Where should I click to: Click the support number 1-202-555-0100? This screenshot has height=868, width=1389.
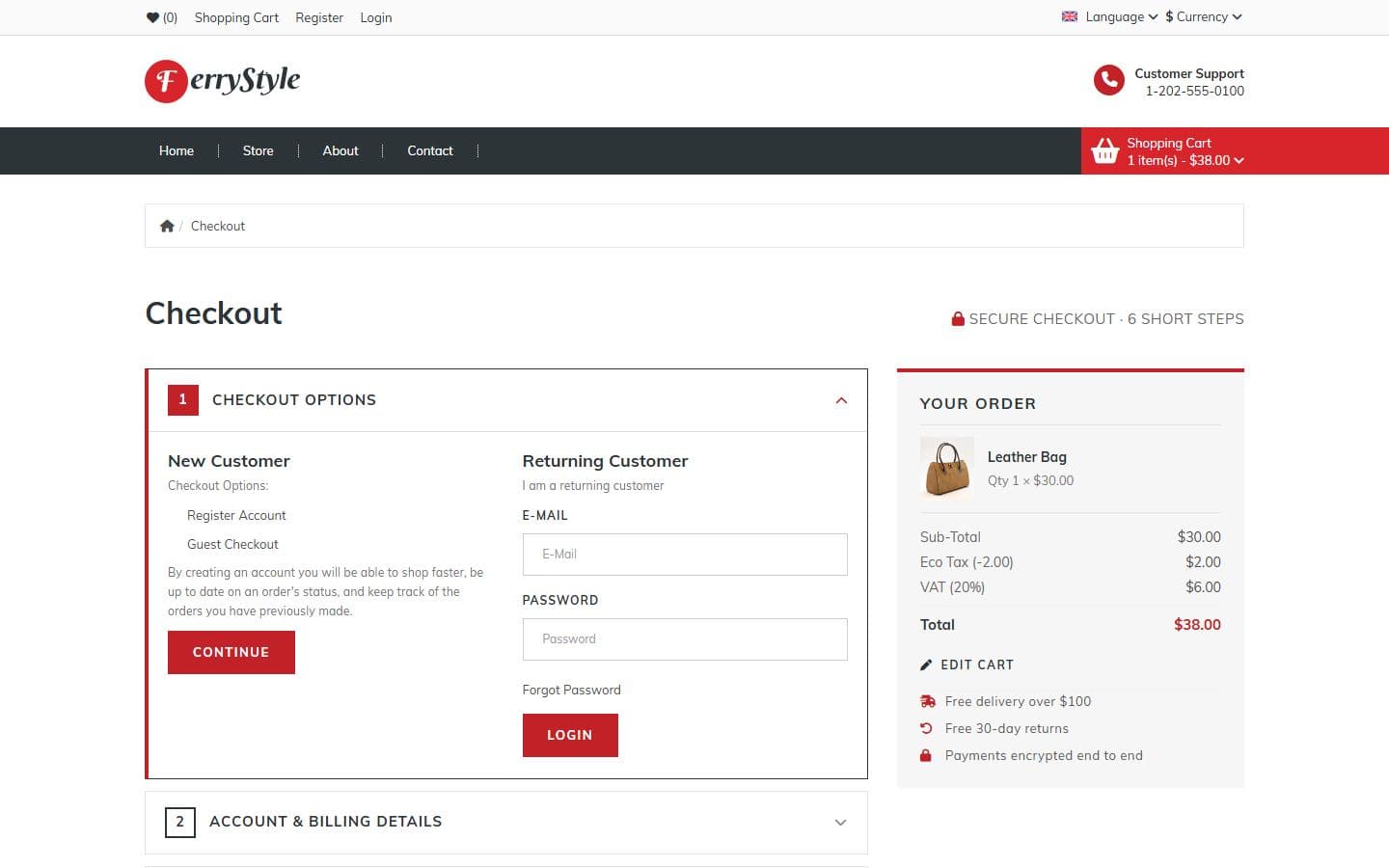(1195, 91)
